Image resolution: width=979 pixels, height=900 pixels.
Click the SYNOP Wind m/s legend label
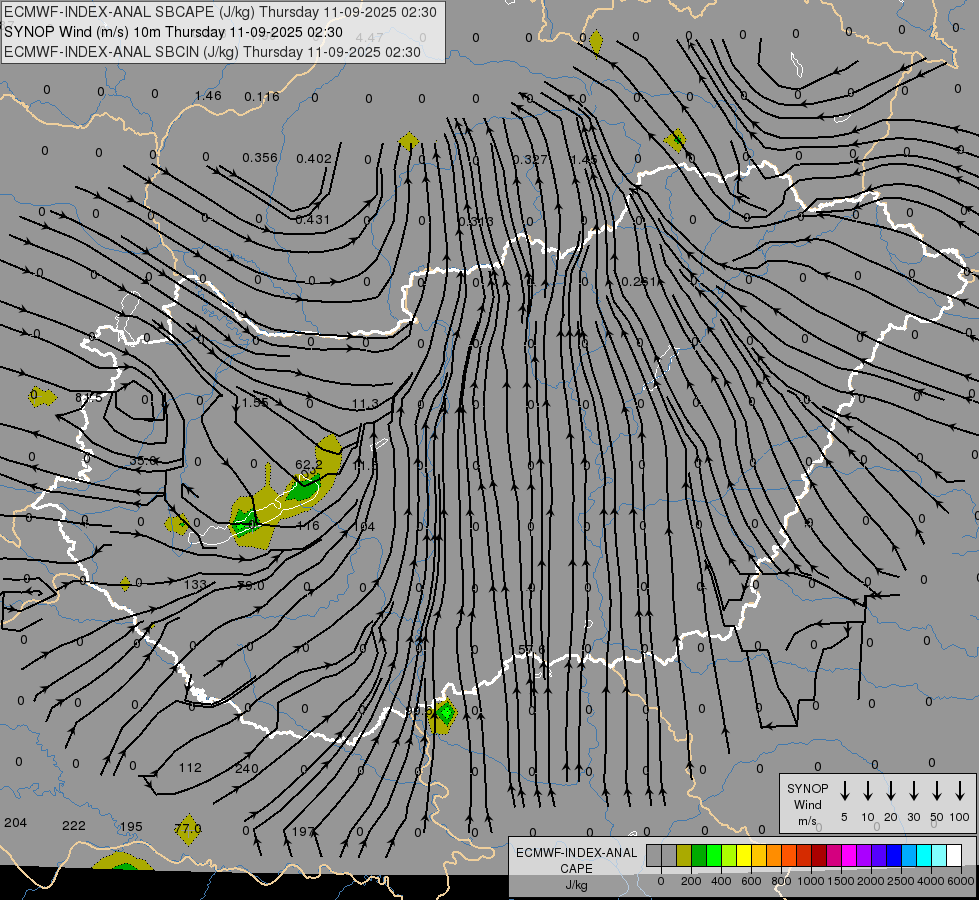(x=807, y=805)
